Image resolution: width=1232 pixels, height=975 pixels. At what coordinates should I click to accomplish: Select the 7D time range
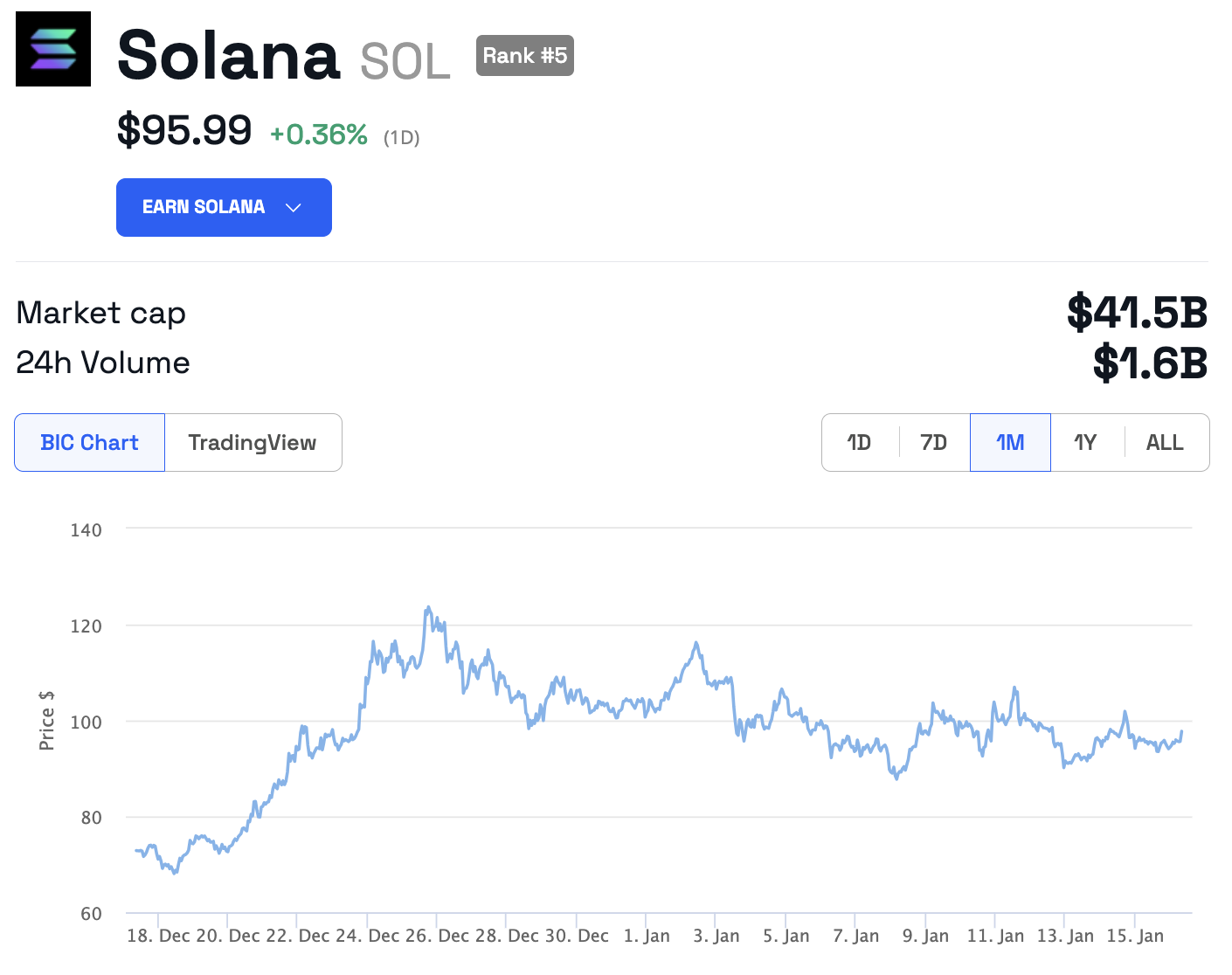934,443
